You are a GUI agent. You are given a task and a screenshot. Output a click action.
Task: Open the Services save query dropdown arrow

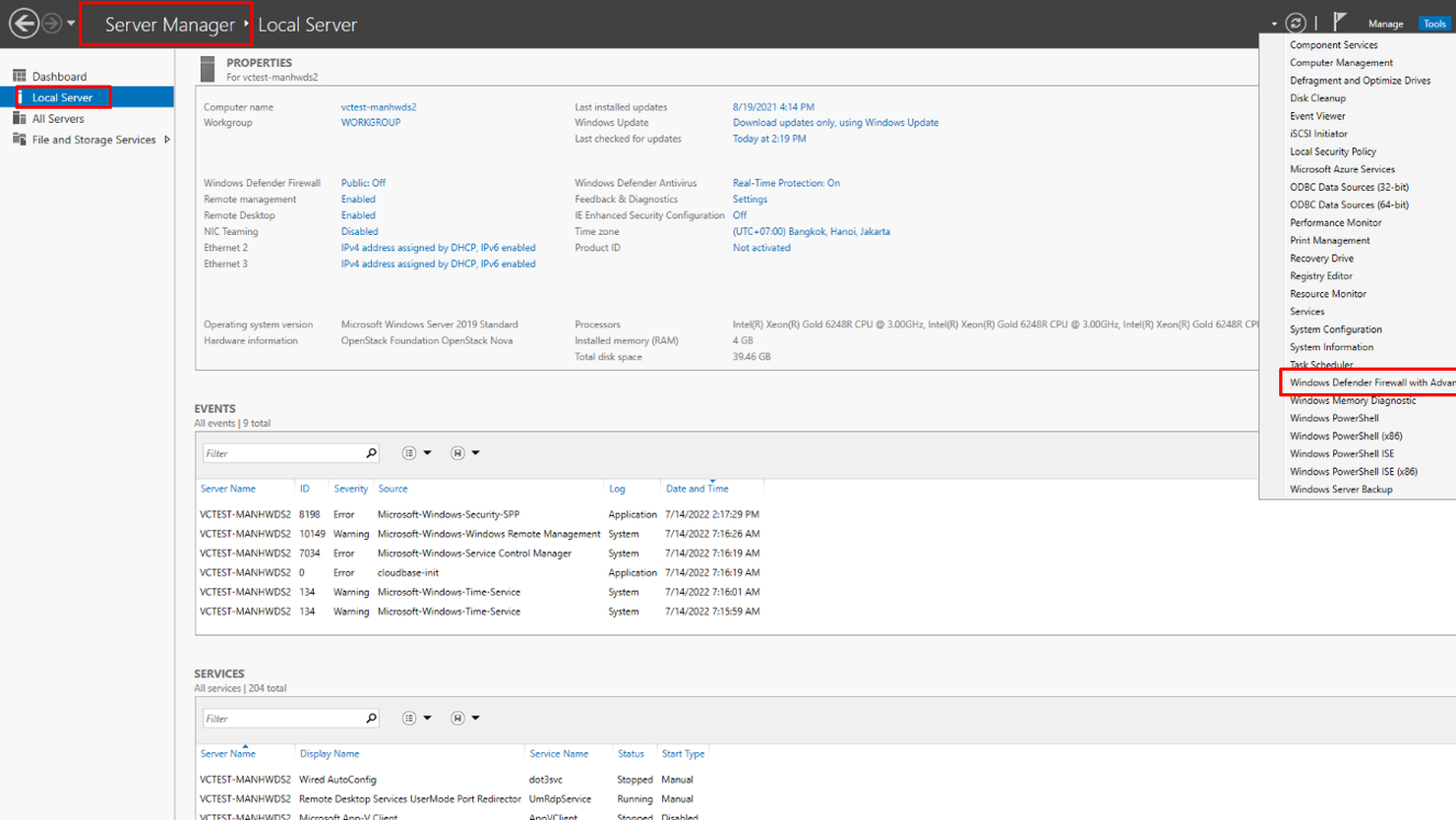(475, 719)
